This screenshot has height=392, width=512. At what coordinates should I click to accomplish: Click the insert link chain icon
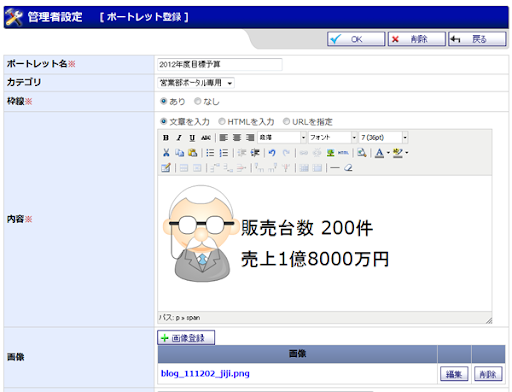(x=304, y=153)
